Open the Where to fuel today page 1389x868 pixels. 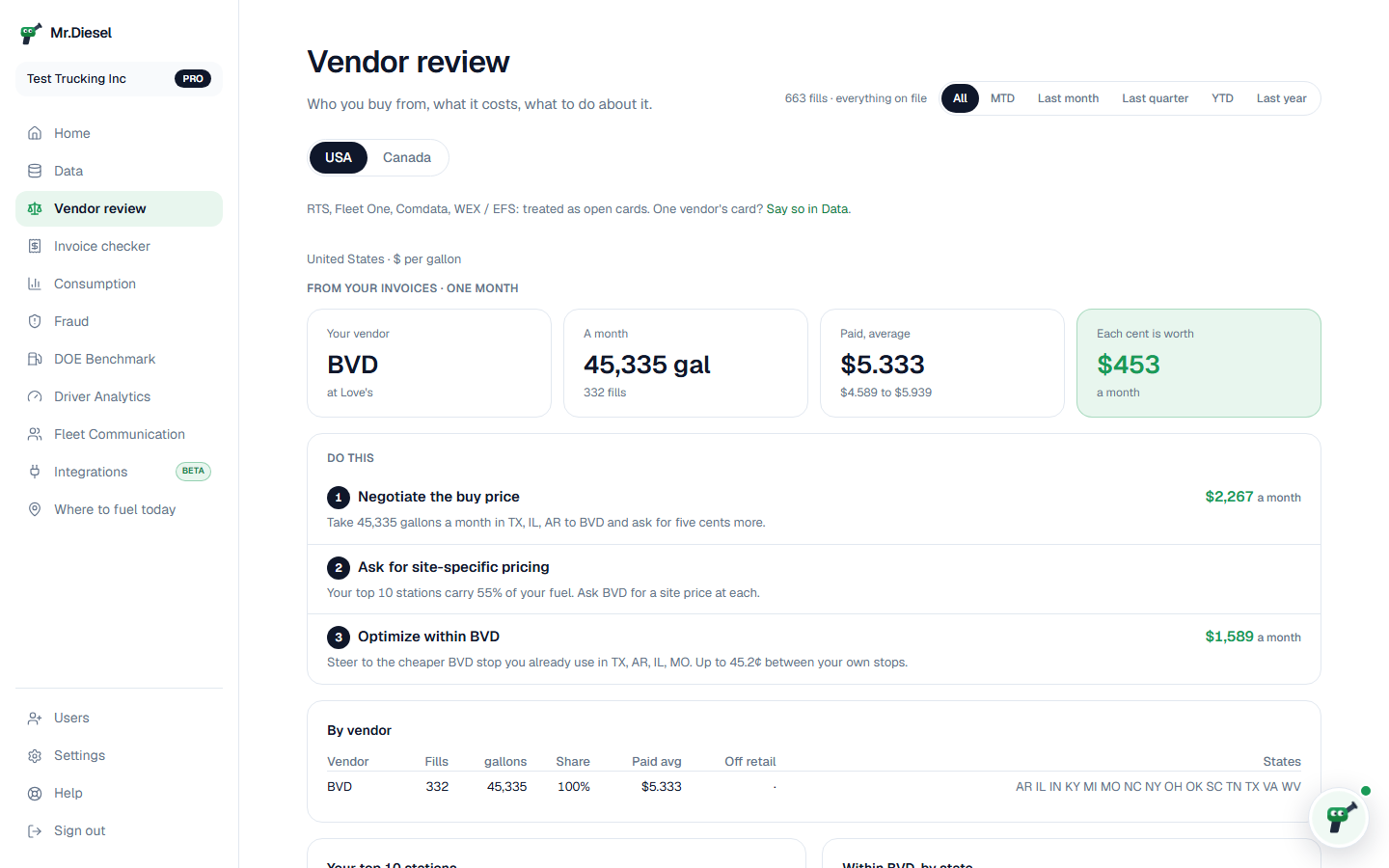(119, 509)
